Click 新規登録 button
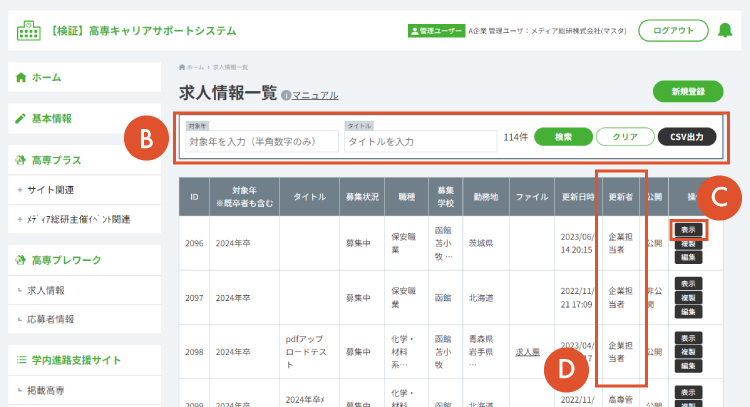This screenshot has width=750, height=407. (688, 91)
